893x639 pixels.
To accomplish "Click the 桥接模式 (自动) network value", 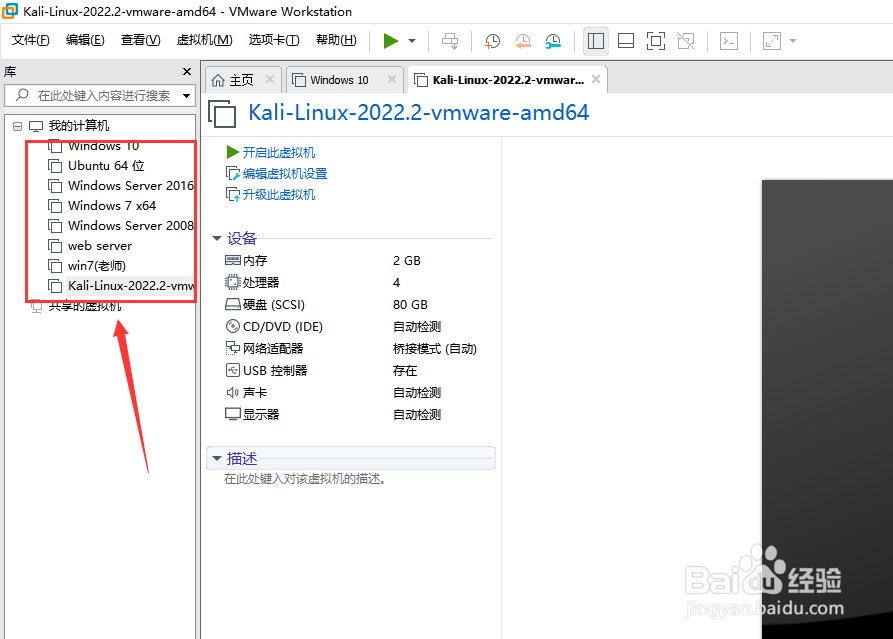I will pyautogui.click(x=435, y=349).
